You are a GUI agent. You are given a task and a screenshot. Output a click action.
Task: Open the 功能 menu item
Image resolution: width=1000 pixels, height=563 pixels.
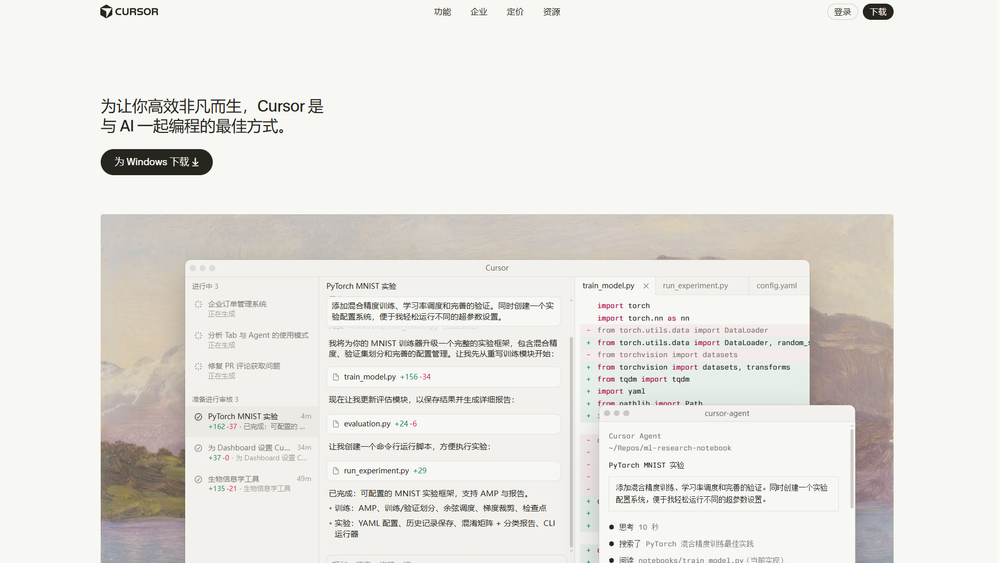pos(442,12)
